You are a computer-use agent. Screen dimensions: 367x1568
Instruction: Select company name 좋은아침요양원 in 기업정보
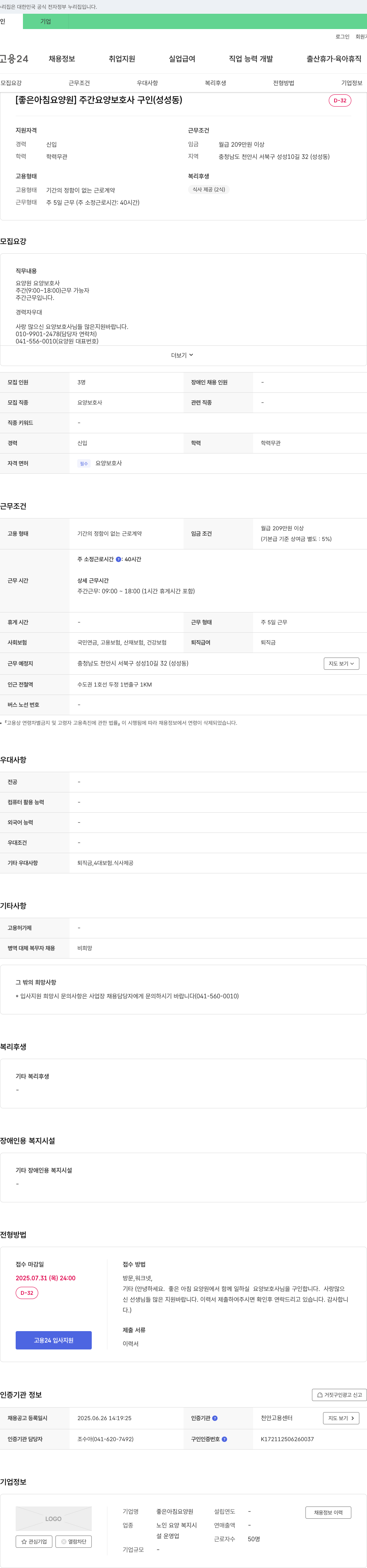pos(175,1511)
